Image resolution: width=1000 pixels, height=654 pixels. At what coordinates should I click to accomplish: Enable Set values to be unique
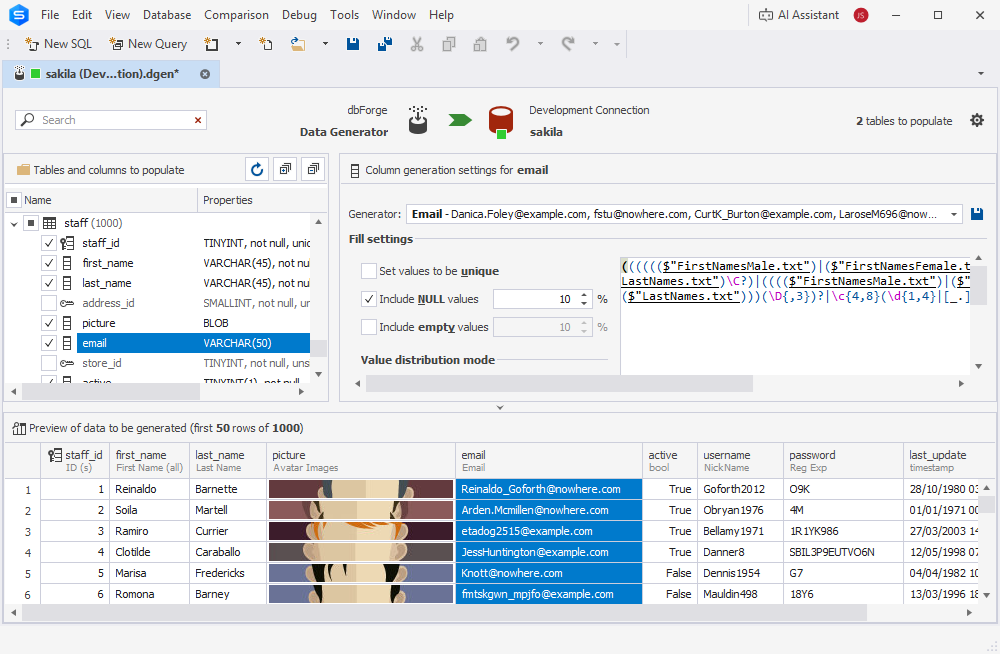click(x=369, y=271)
